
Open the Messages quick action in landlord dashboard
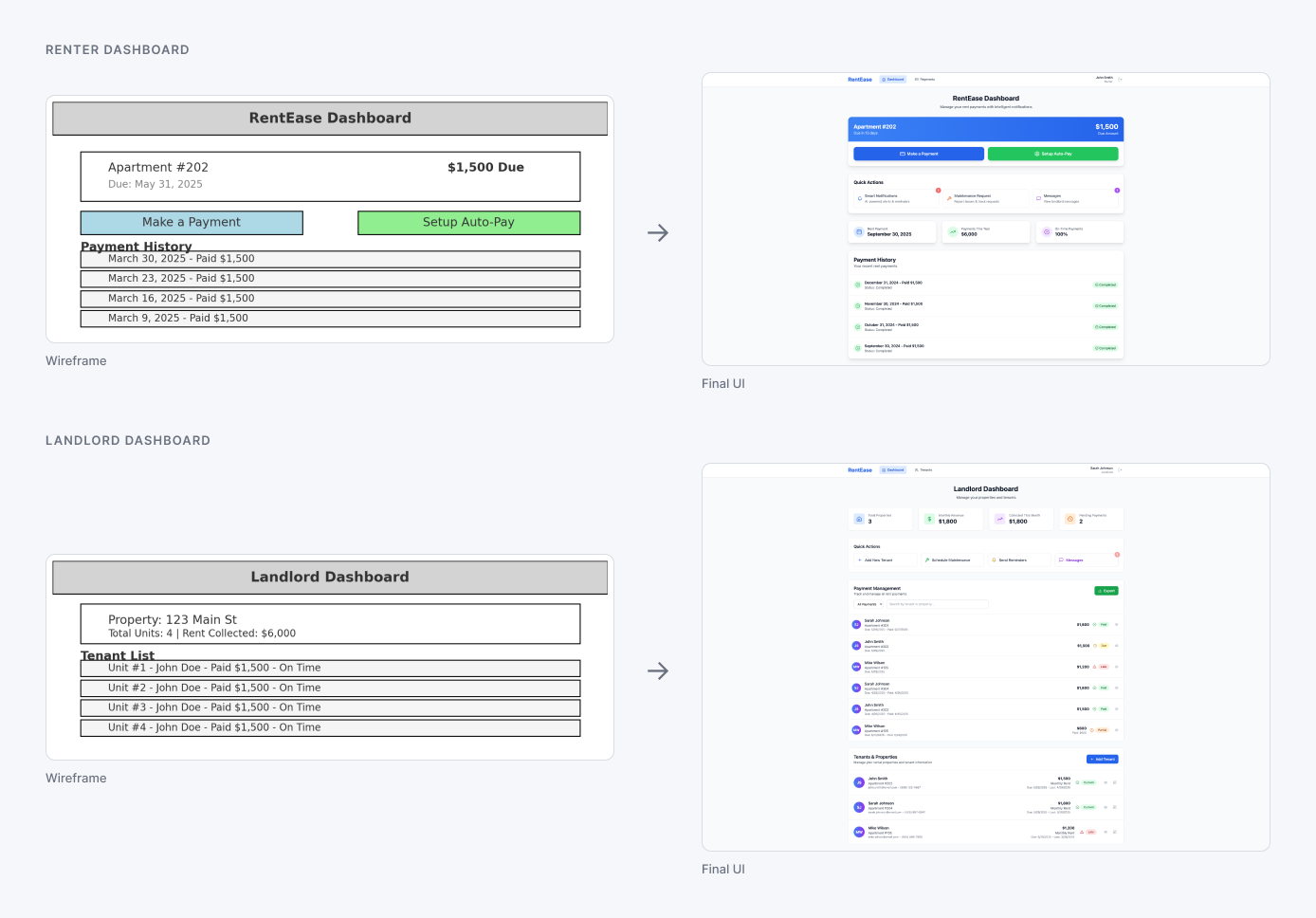tap(1086, 560)
